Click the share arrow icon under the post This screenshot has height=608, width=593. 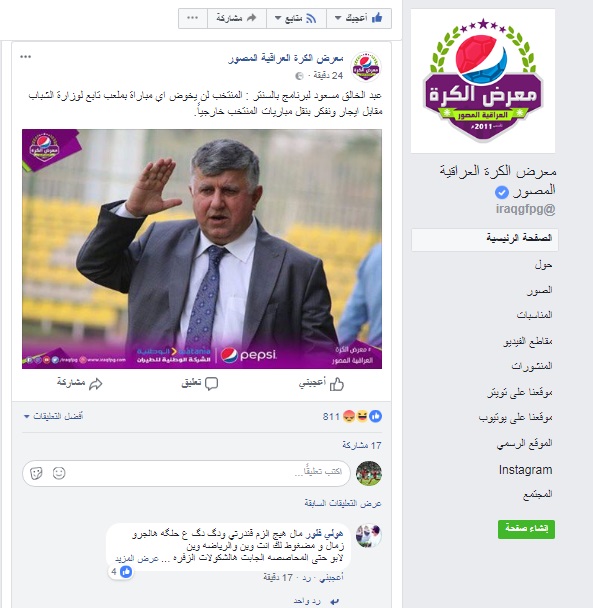[96, 384]
